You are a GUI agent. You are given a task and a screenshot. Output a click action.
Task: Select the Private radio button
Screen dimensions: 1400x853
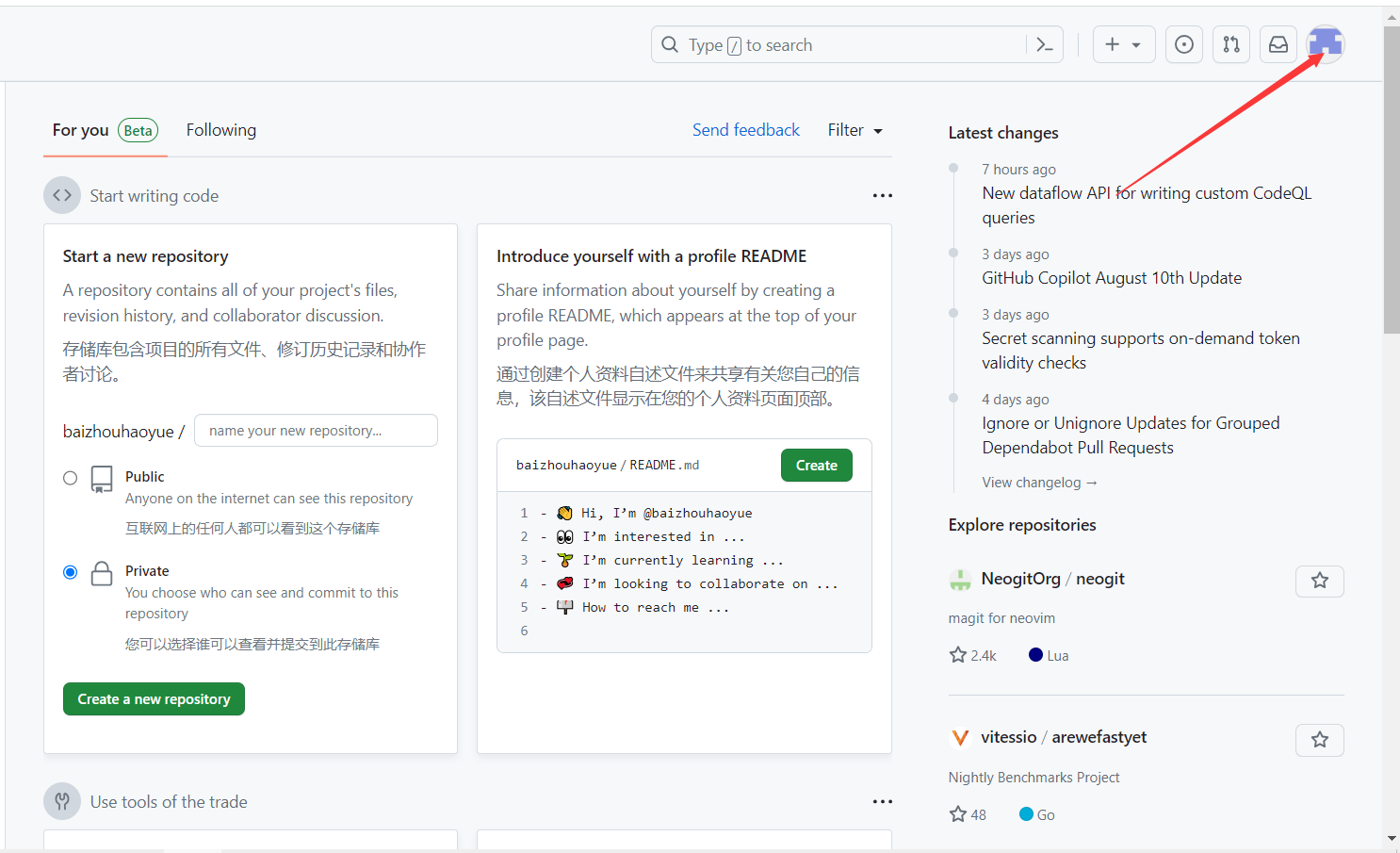coord(70,572)
